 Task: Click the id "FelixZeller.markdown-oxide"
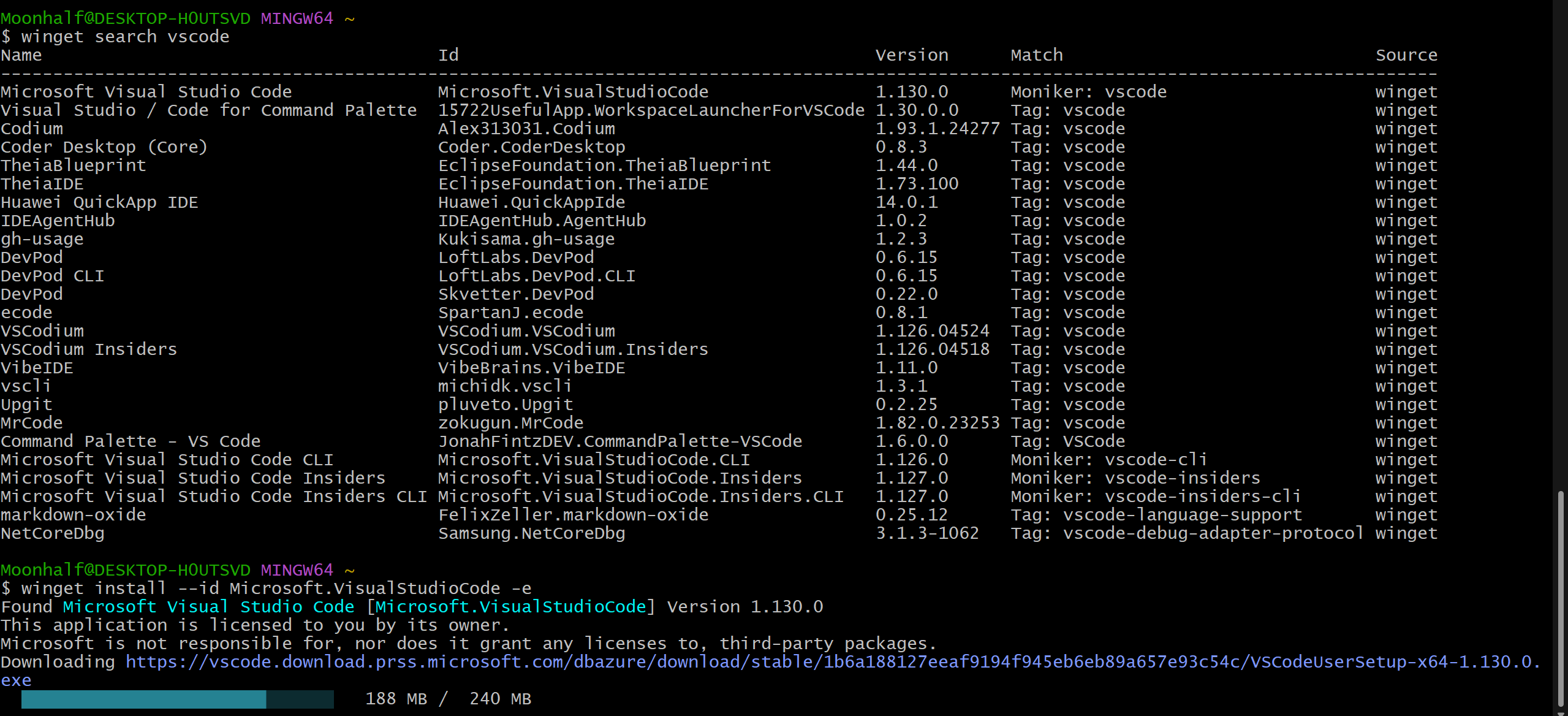point(574,515)
